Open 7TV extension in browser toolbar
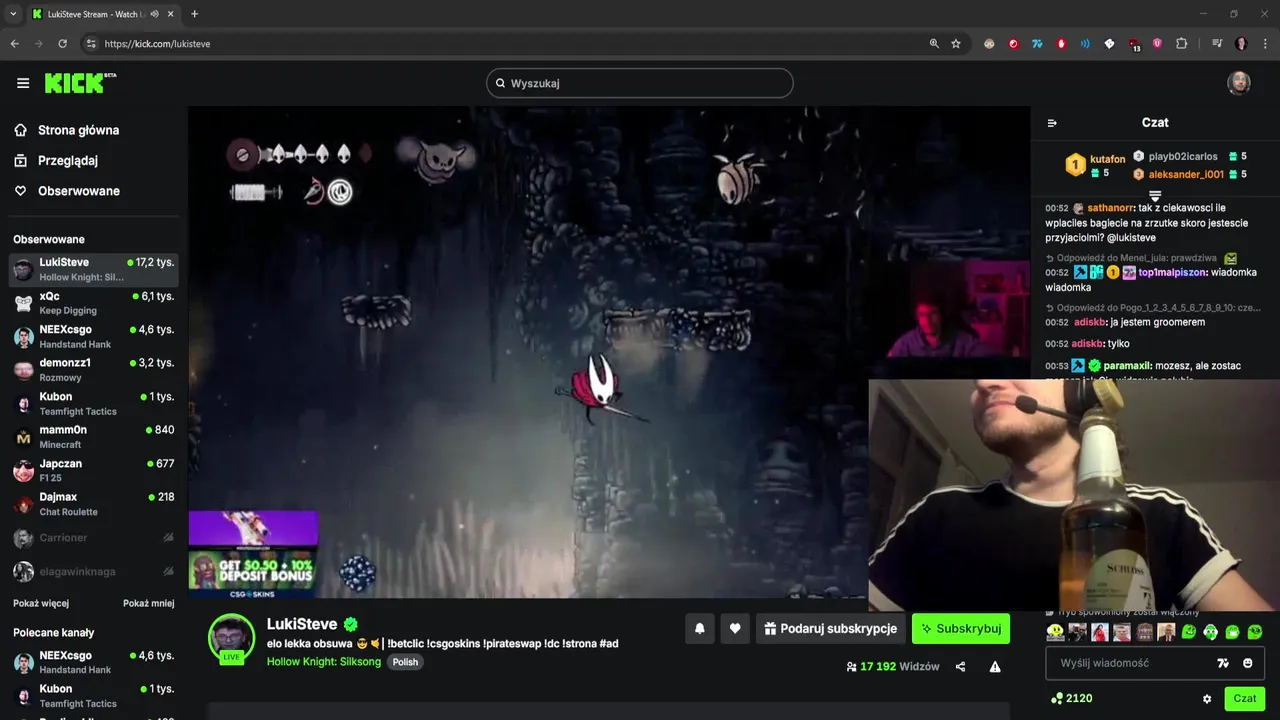The image size is (1280, 720). click(x=1037, y=44)
